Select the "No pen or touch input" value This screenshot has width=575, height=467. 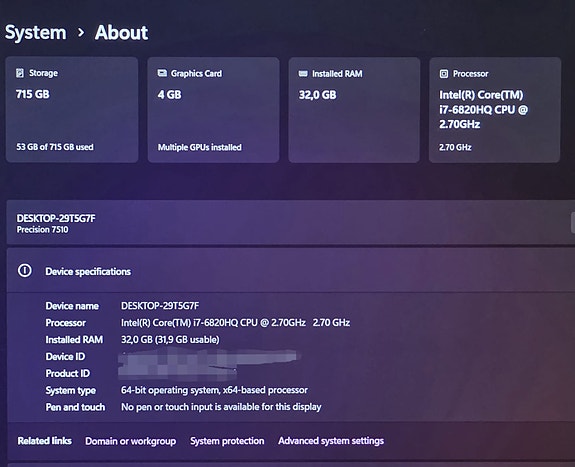click(221, 407)
